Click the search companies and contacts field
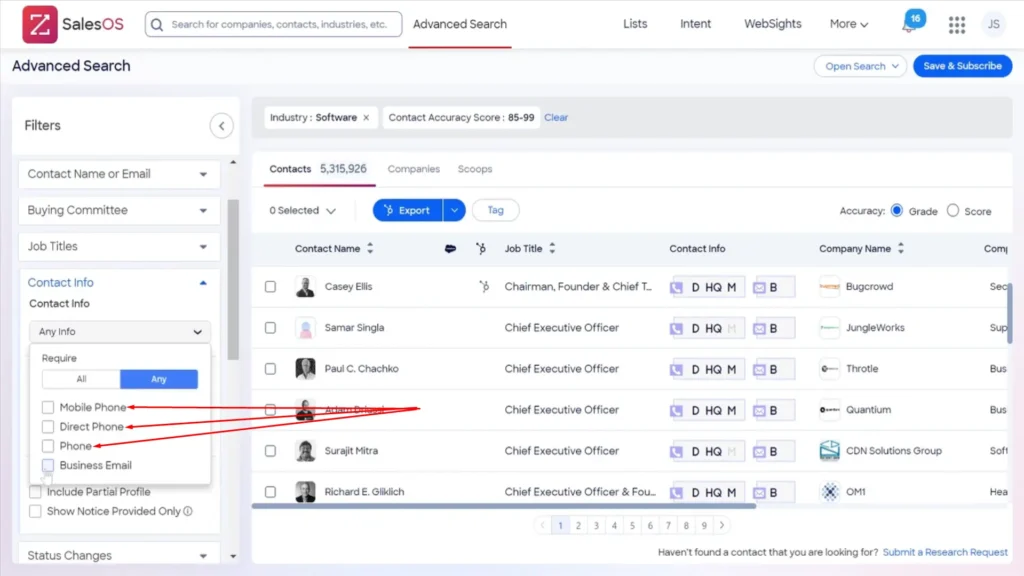Screen dimensions: 1024x576 pos(274,24)
